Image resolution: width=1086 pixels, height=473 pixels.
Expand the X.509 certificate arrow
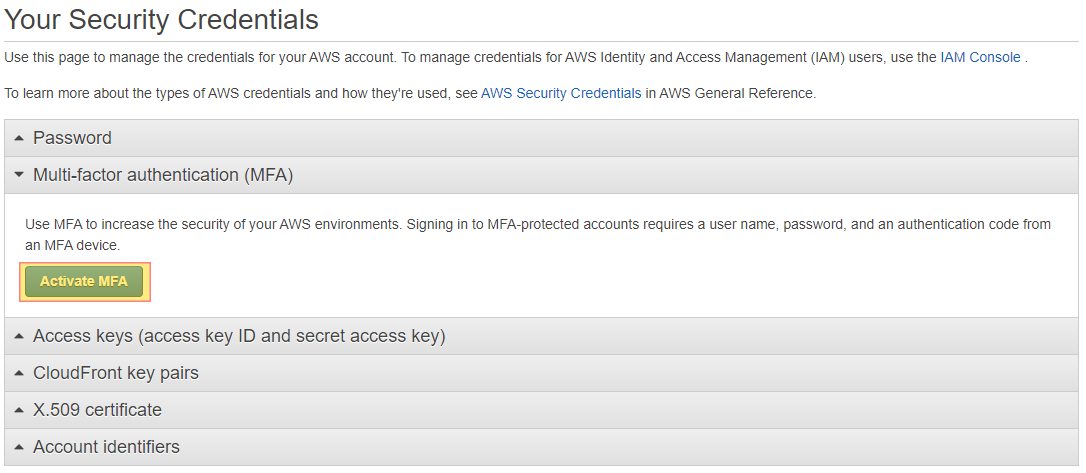pyautogui.click(x=19, y=410)
